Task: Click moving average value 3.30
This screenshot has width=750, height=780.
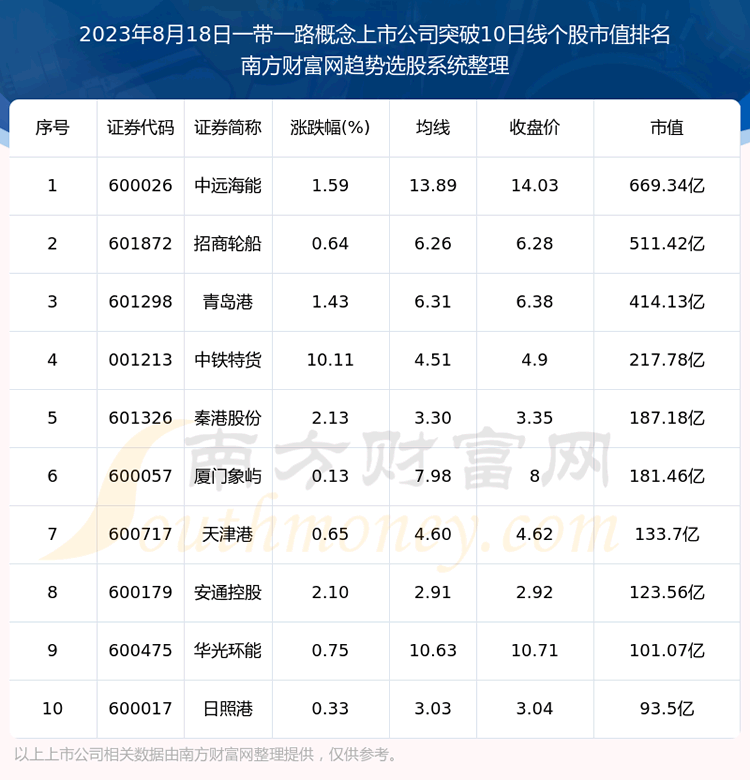Action: click(433, 418)
